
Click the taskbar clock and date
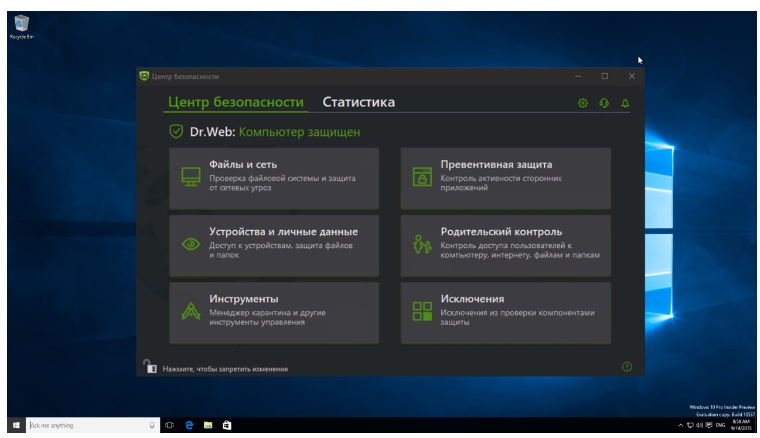[740, 425]
